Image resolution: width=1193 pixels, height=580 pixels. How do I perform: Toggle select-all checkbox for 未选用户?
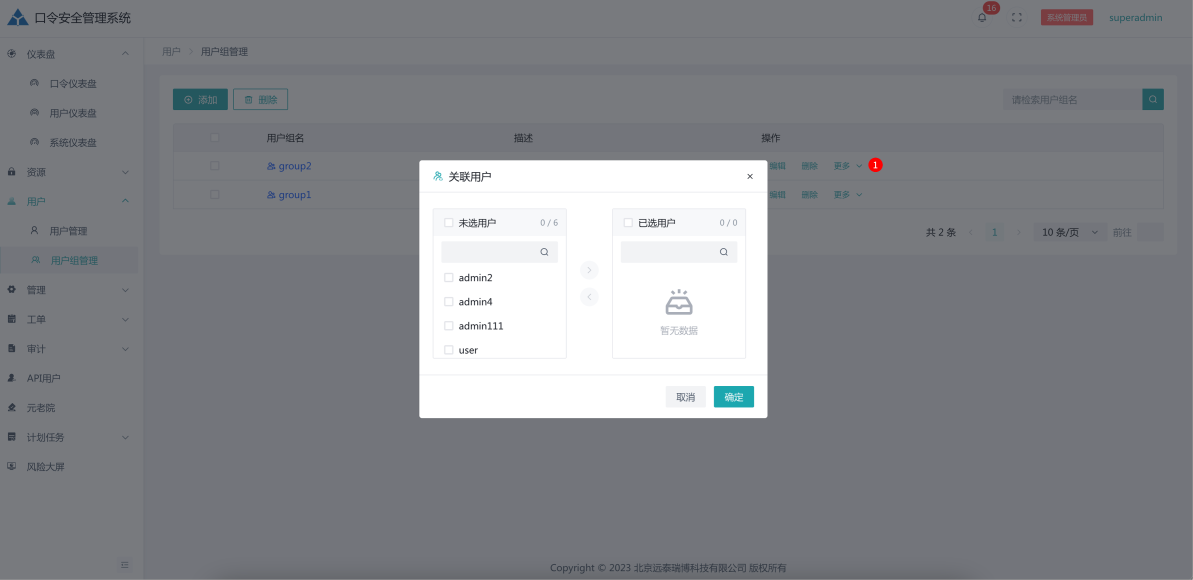click(449, 223)
